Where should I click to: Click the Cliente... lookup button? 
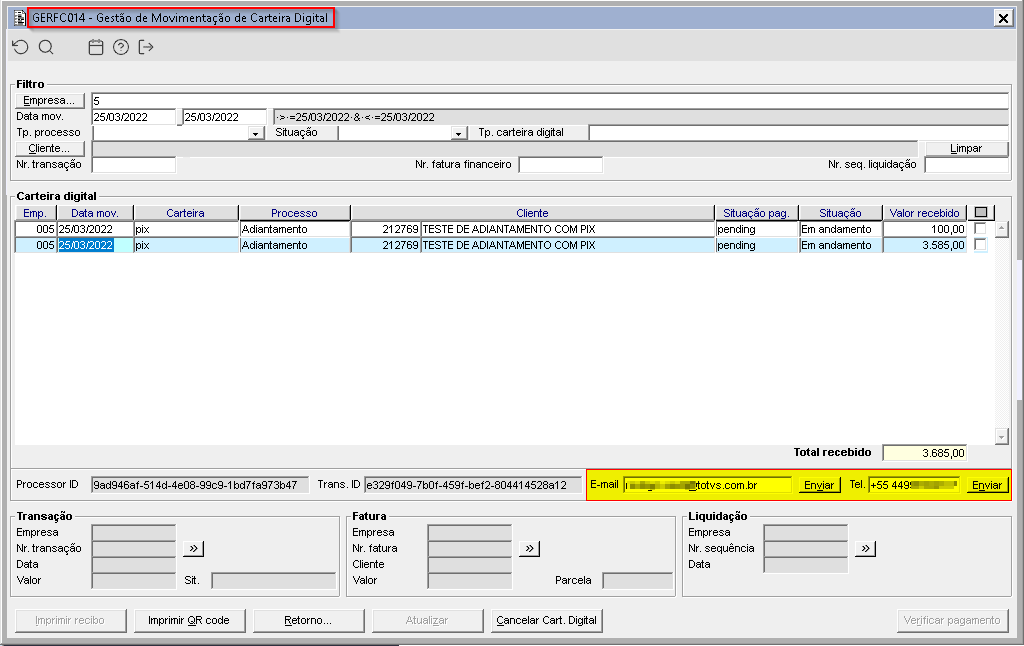(50, 148)
